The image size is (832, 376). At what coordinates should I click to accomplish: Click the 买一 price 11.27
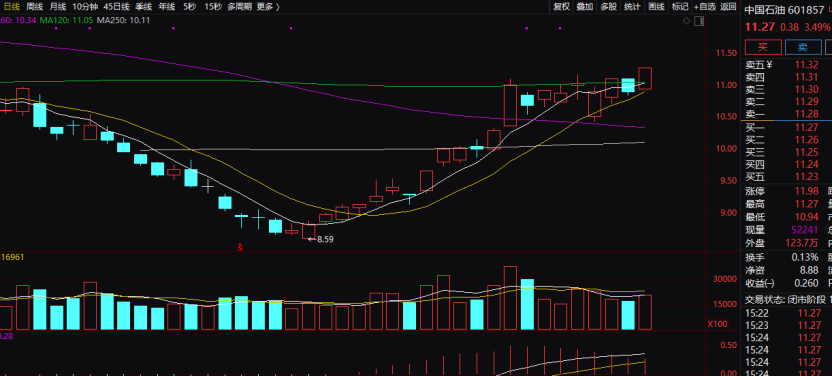click(x=807, y=127)
